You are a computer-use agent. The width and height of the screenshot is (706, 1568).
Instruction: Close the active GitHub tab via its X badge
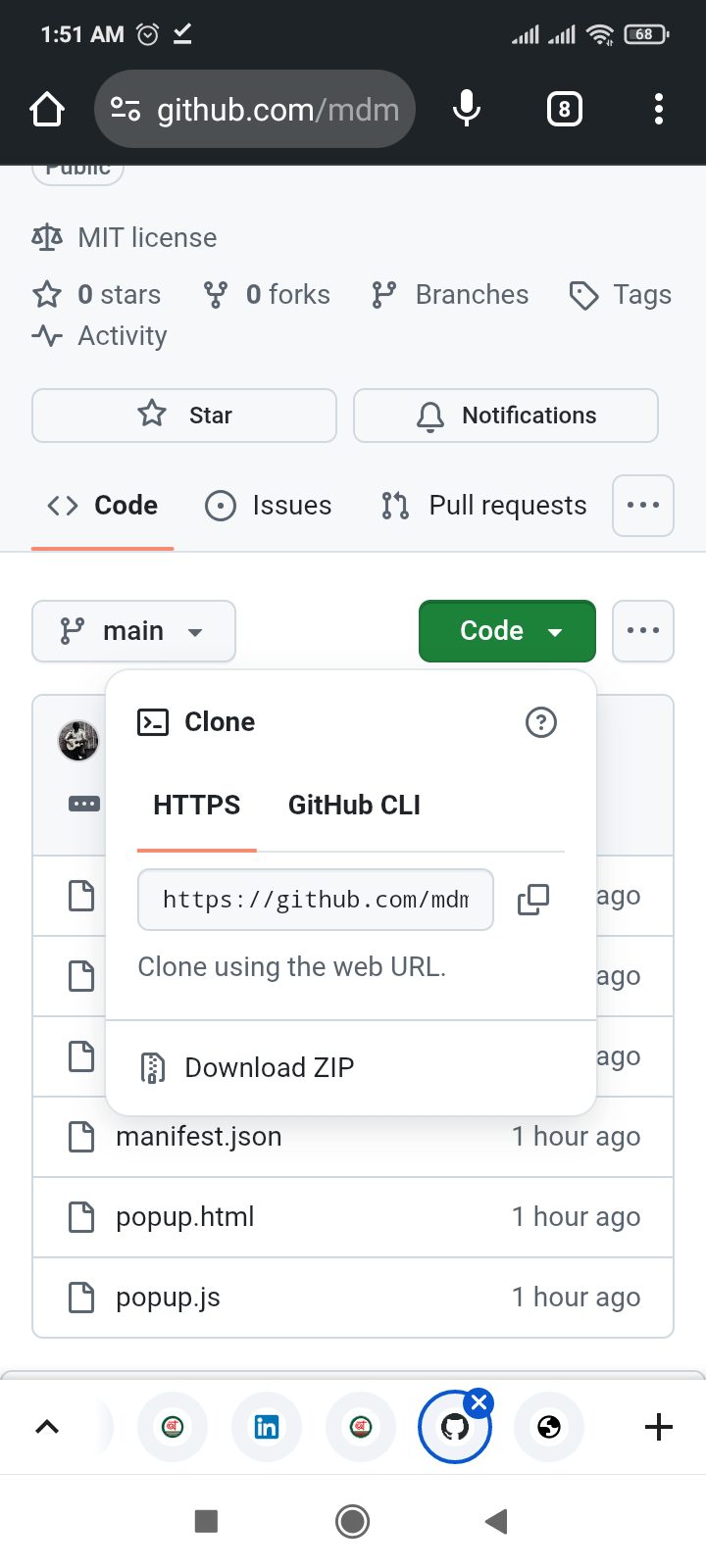pyautogui.click(x=479, y=1401)
